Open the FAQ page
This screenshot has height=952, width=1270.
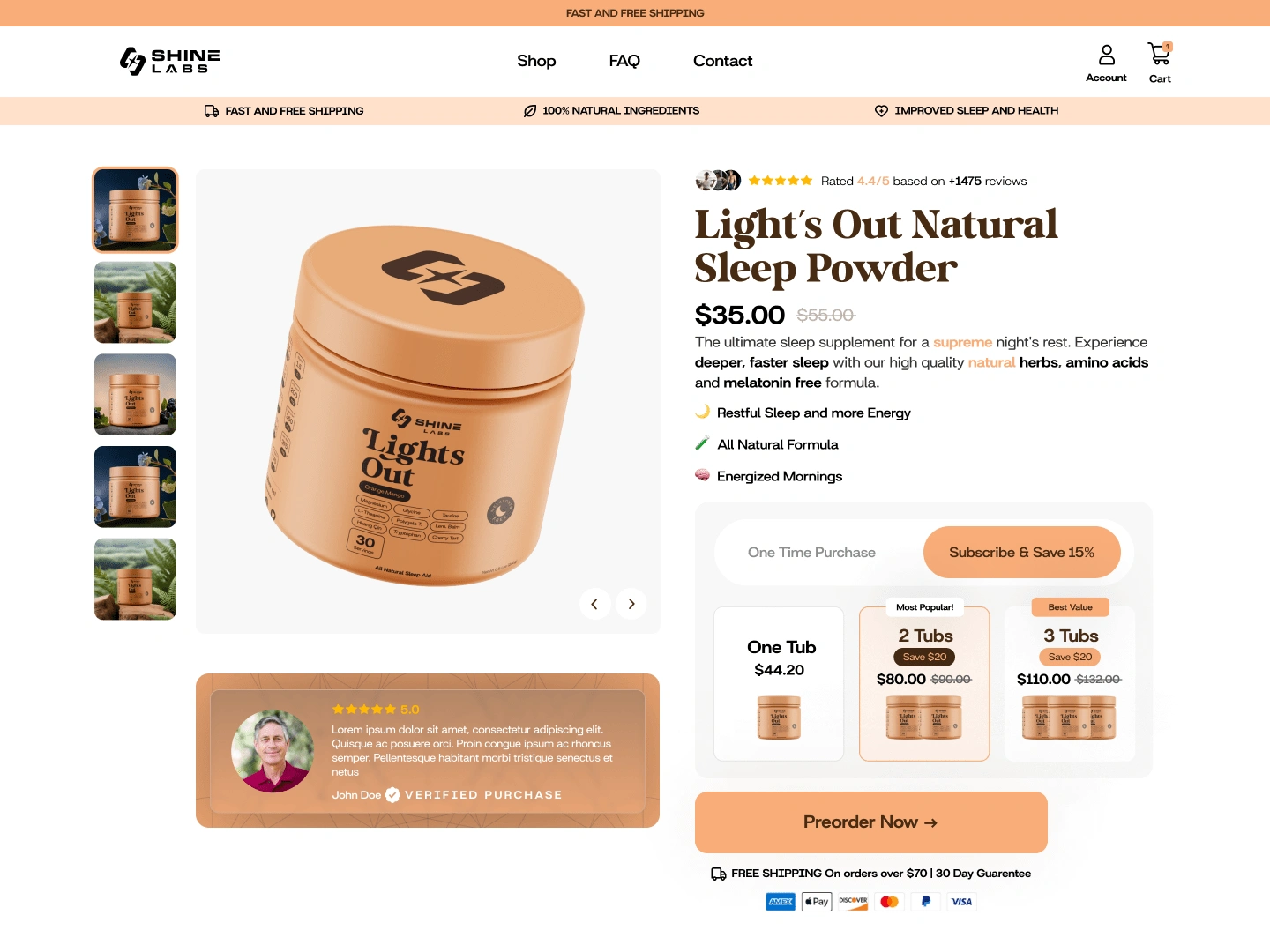pyautogui.click(x=624, y=61)
